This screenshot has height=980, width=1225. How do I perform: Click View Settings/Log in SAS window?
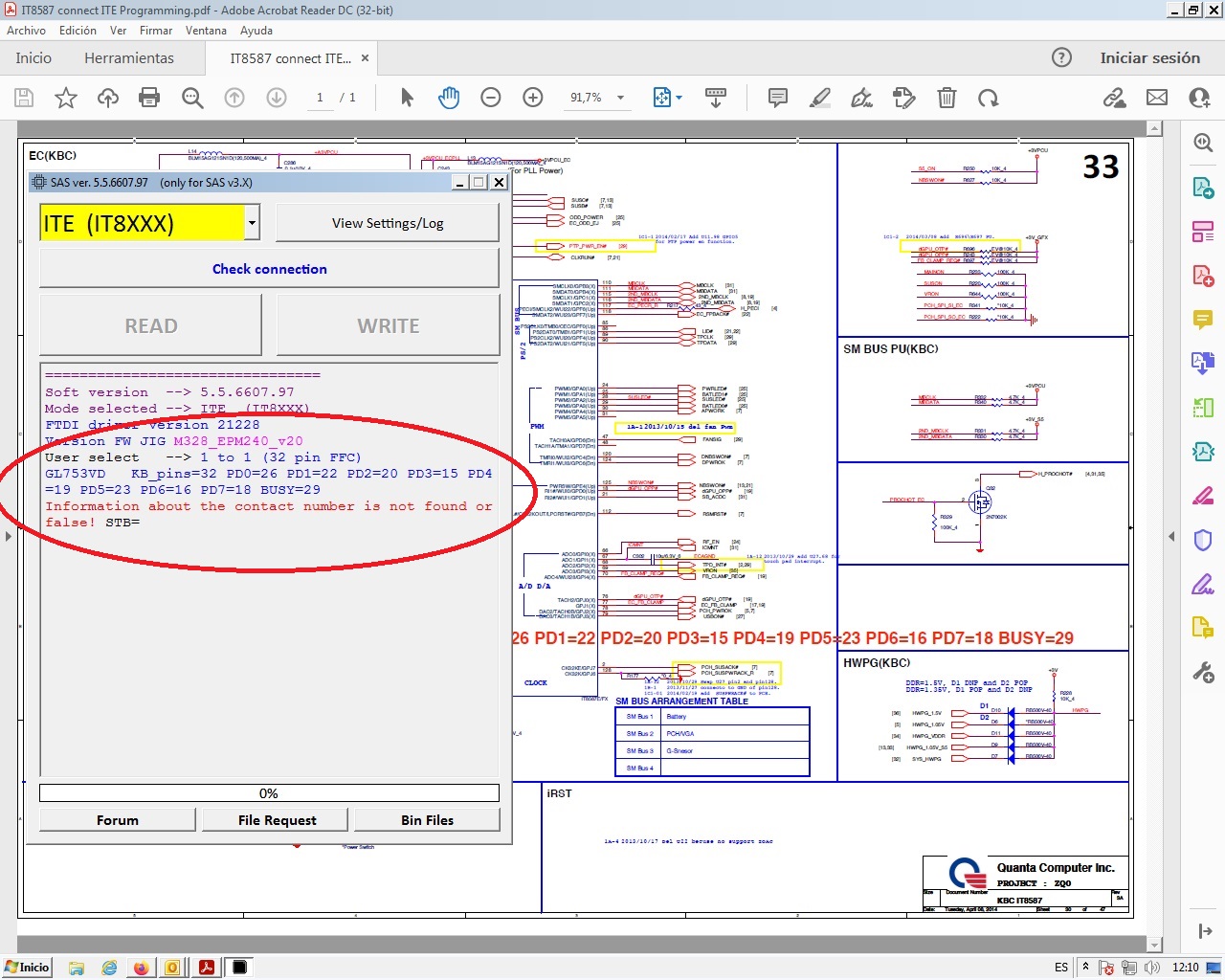click(388, 223)
